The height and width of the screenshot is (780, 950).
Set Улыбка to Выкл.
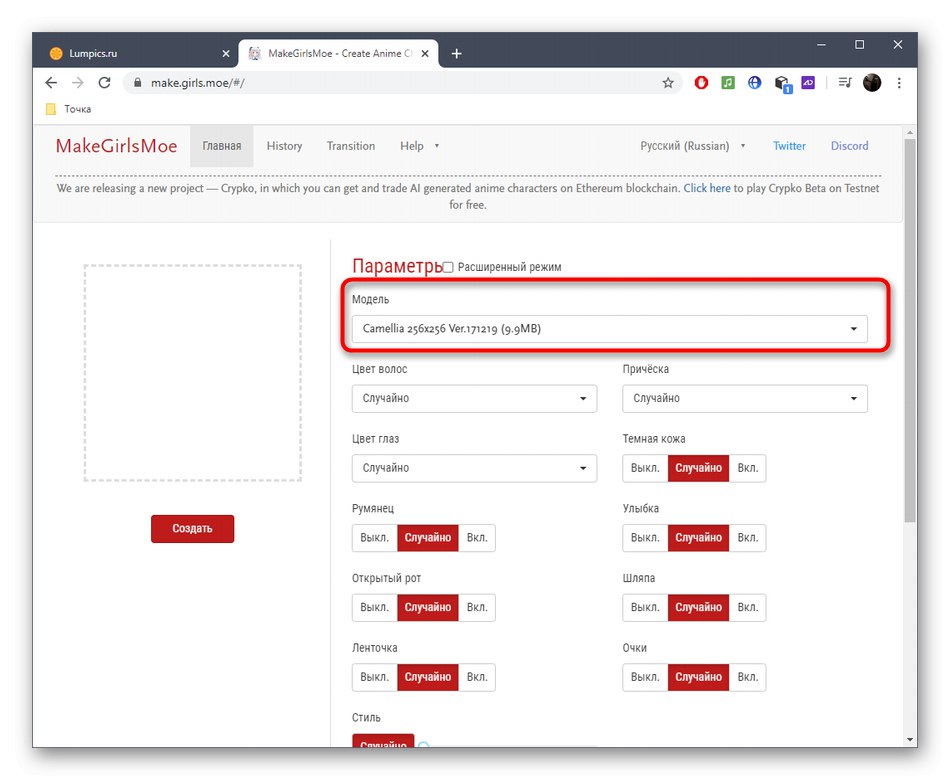click(645, 538)
